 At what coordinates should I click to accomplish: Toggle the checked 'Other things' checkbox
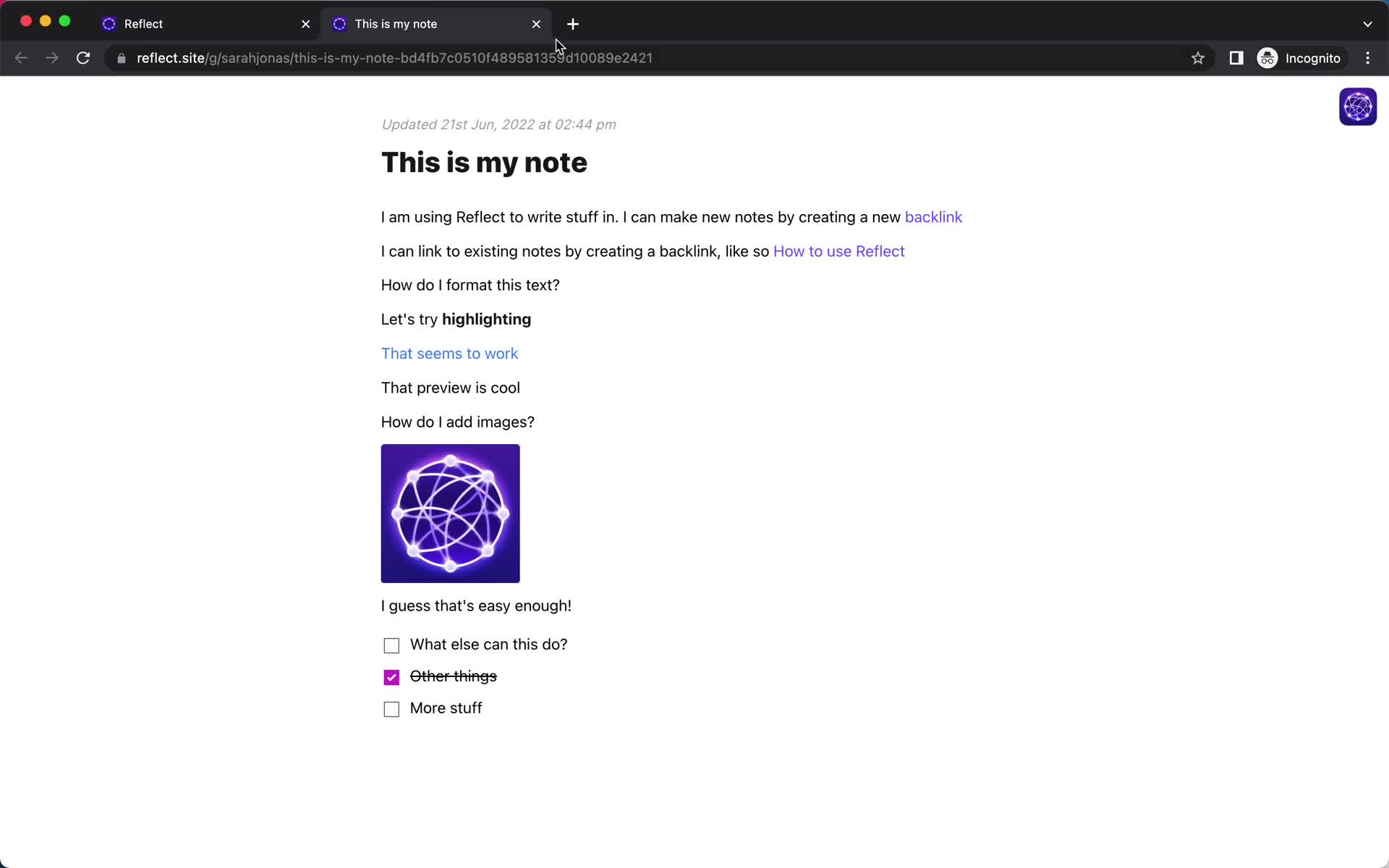pyautogui.click(x=391, y=677)
